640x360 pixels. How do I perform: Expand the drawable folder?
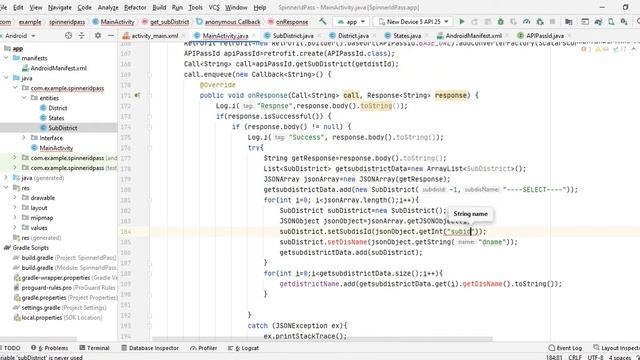click(15, 198)
